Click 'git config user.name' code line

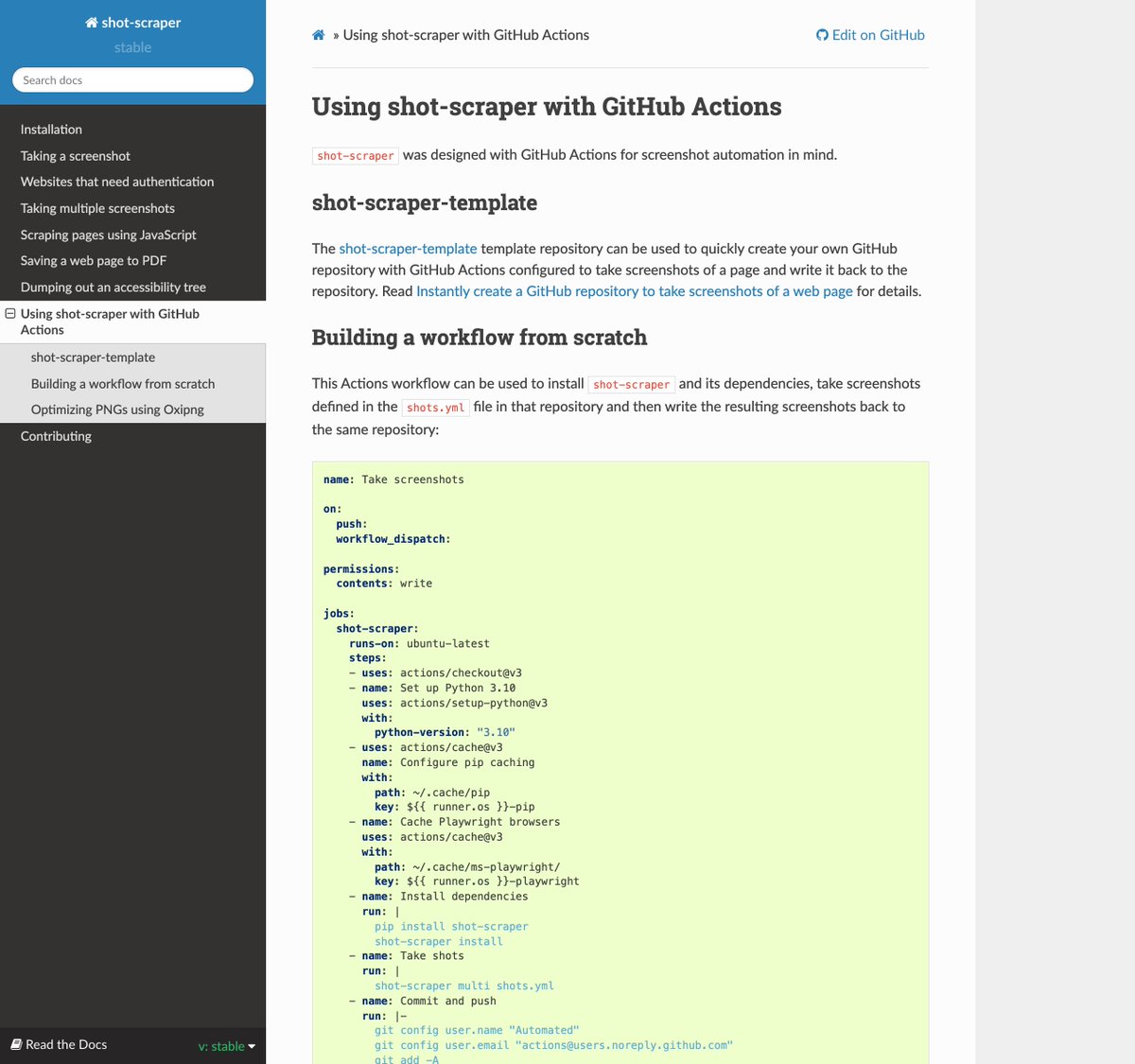477,1031
